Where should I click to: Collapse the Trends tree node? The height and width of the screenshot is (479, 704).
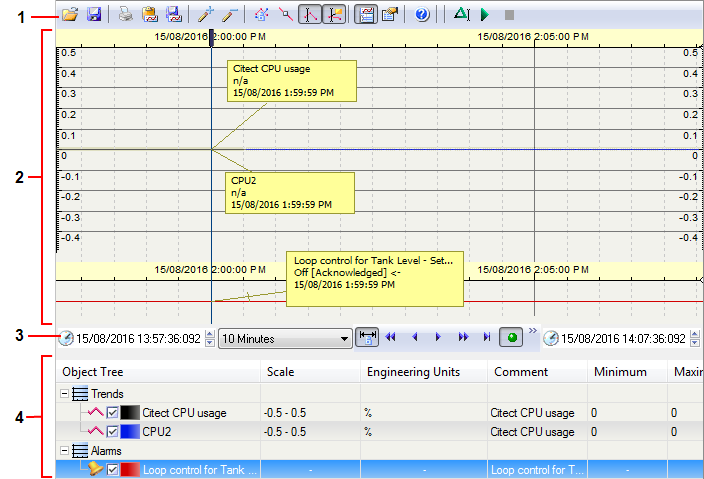click(x=66, y=393)
